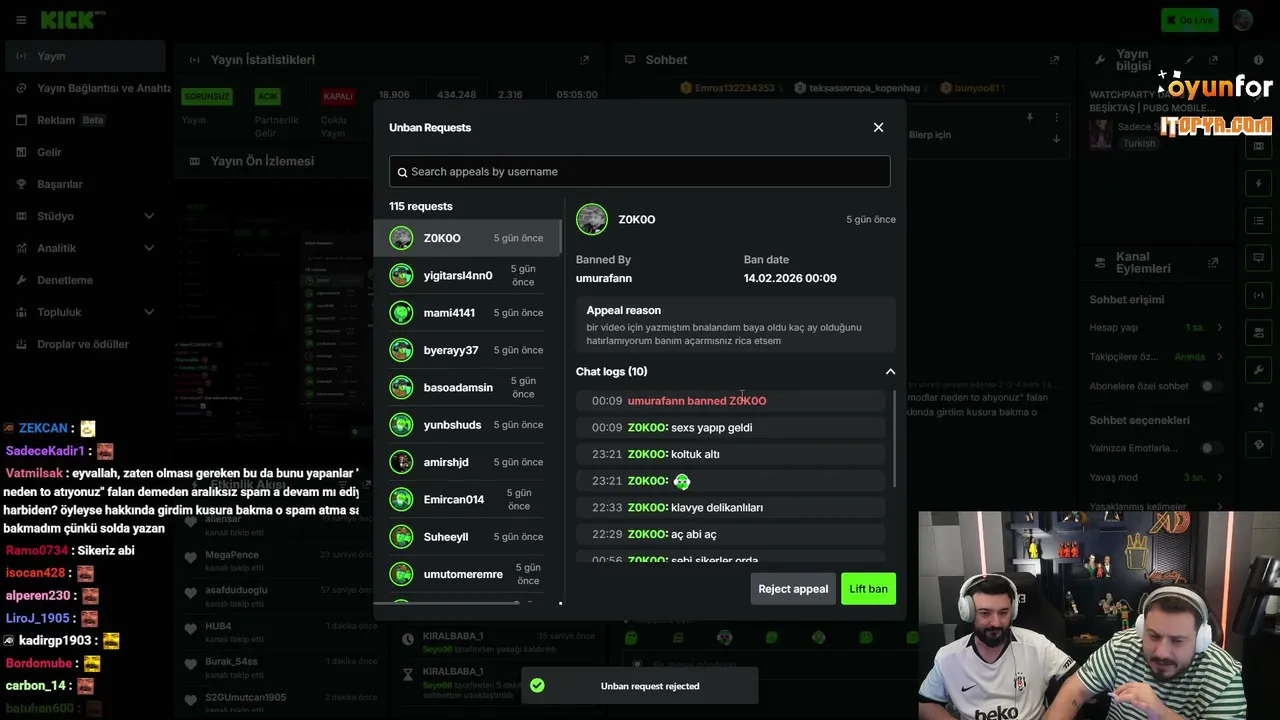Open Yayın in the sidebar

[x=85, y=56]
